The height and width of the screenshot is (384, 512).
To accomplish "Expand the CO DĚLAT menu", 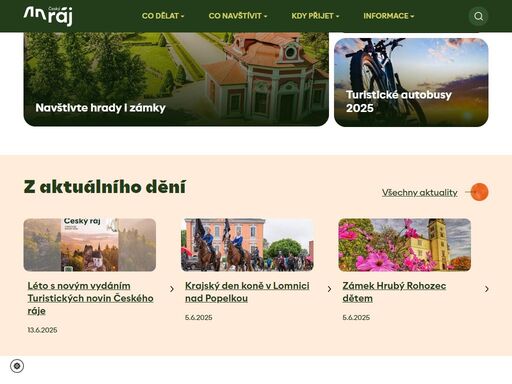I will 163,16.
